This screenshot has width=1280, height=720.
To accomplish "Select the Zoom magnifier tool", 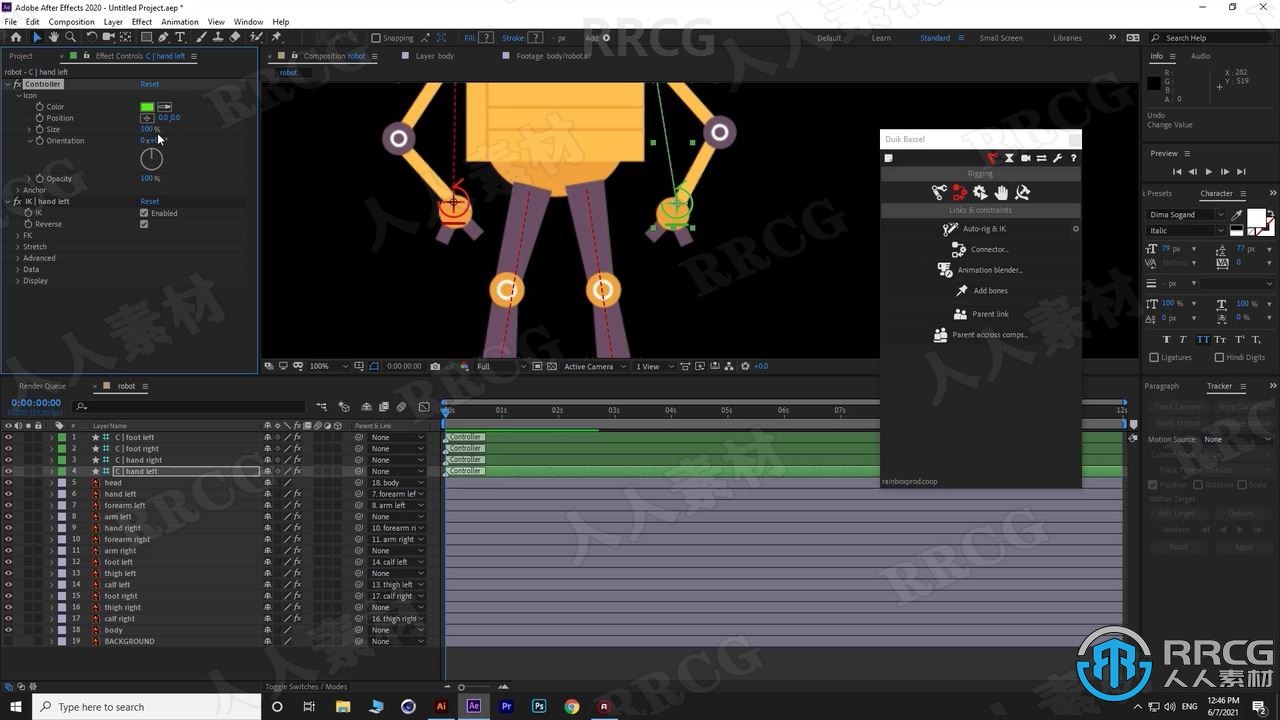I will [x=70, y=37].
